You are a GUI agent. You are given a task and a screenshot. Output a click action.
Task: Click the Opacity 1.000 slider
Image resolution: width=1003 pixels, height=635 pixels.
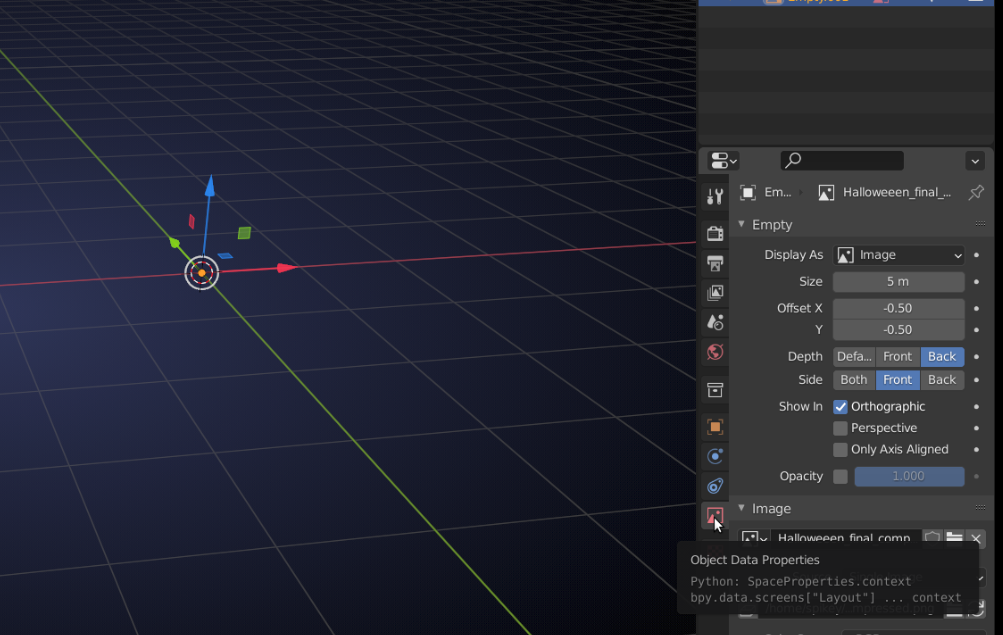909,476
